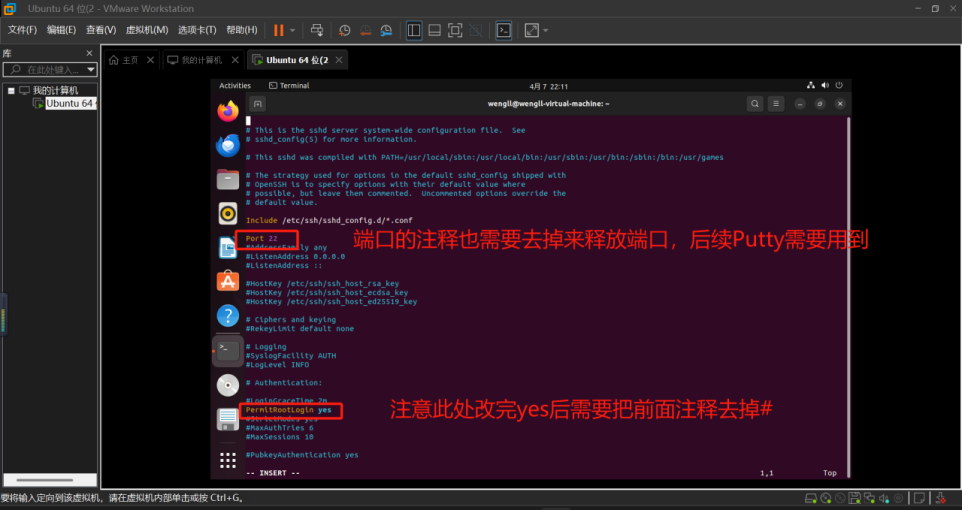
Task: Close the 主页 tab
Action: (150, 60)
